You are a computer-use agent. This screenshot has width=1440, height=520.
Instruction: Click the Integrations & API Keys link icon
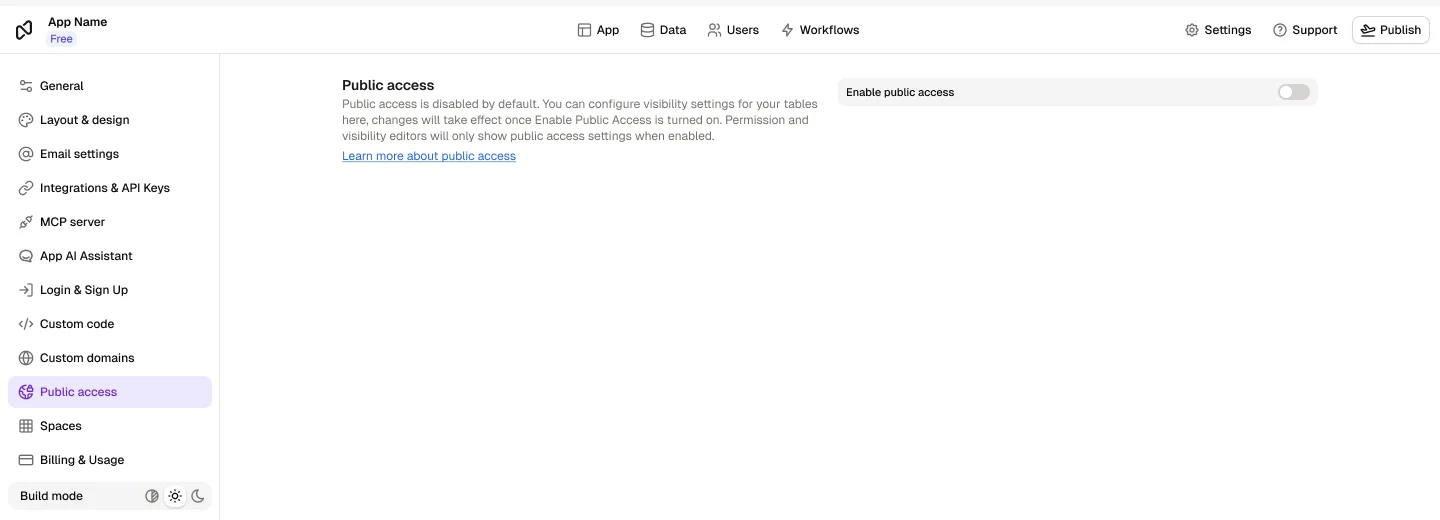(26, 188)
